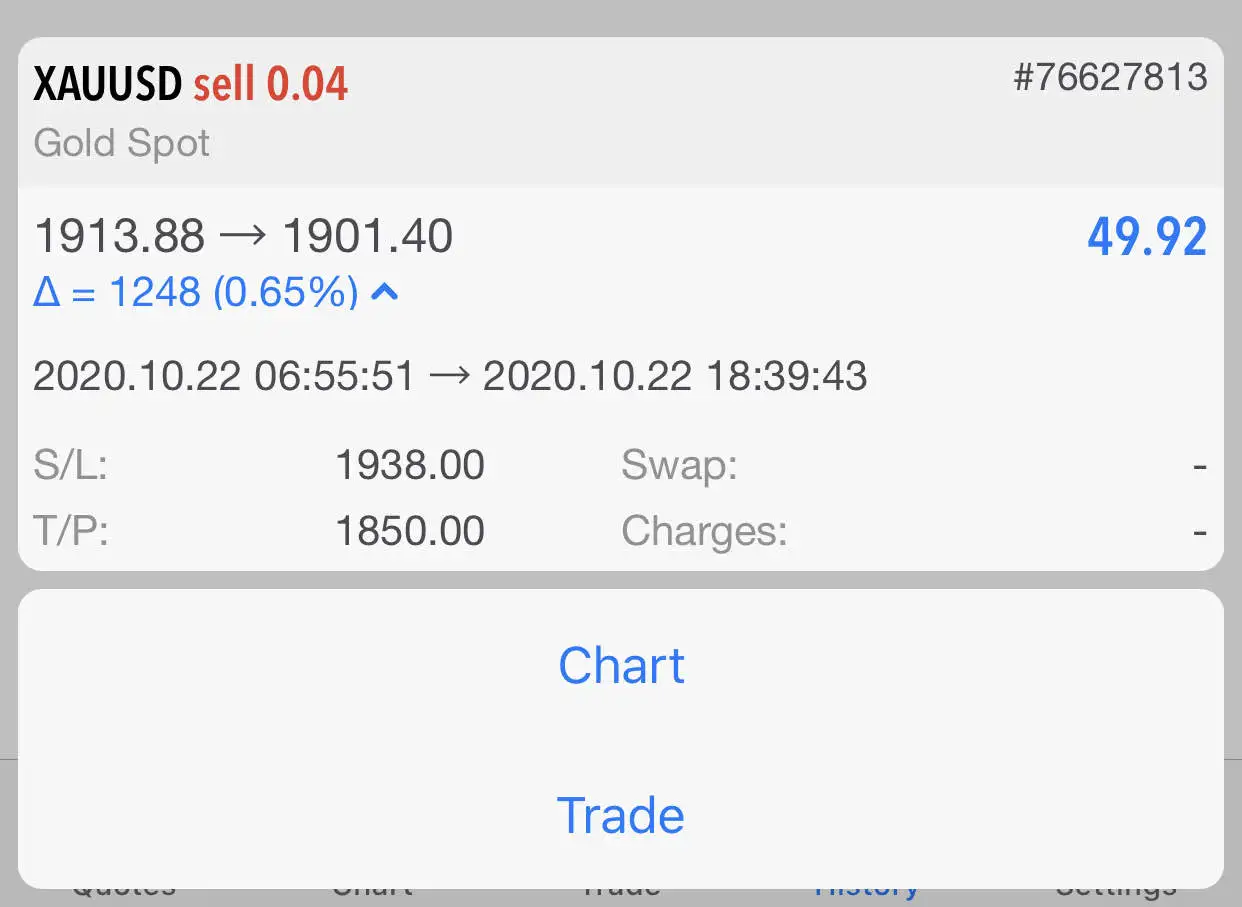The height and width of the screenshot is (907, 1242).
Task: Open the Trade tab in bottom bar
Action: click(620, 891)
